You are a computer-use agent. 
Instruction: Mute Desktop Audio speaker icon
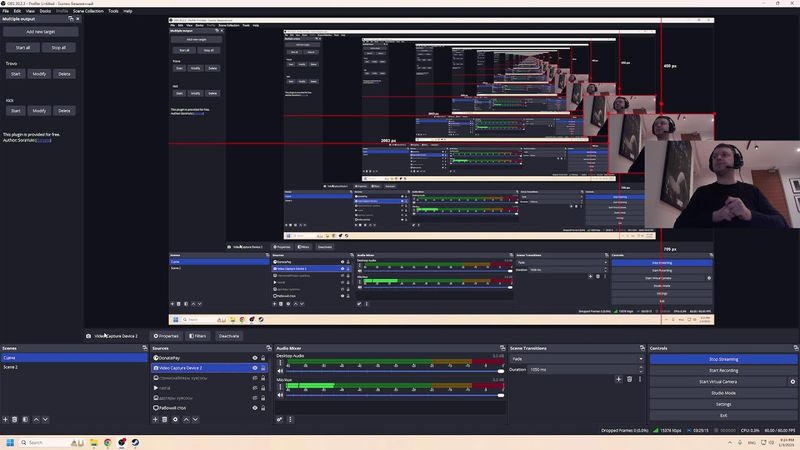tap(280, 370)
